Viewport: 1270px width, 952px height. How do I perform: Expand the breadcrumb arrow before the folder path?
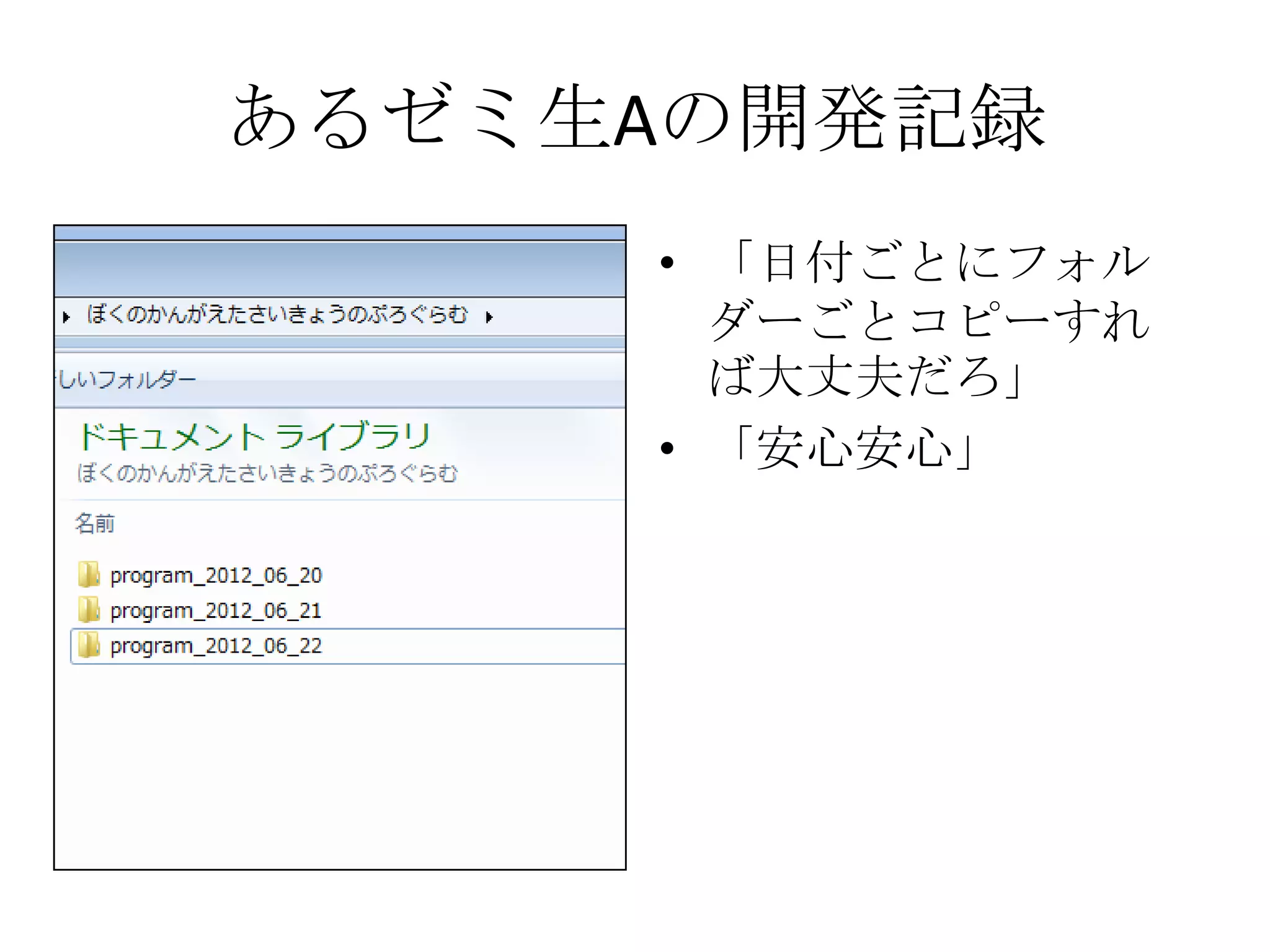[66, 317]
